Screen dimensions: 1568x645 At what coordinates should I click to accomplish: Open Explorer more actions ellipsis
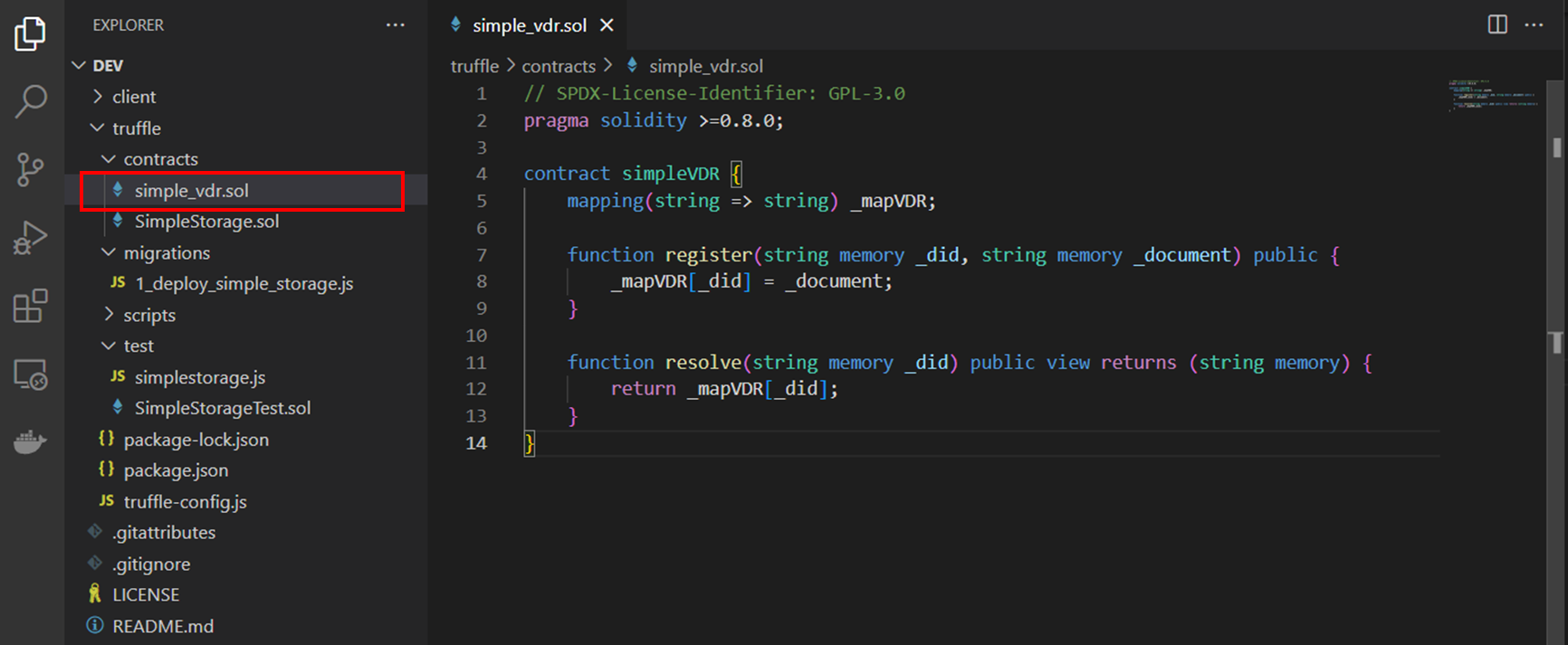click(x=396, y=25)
